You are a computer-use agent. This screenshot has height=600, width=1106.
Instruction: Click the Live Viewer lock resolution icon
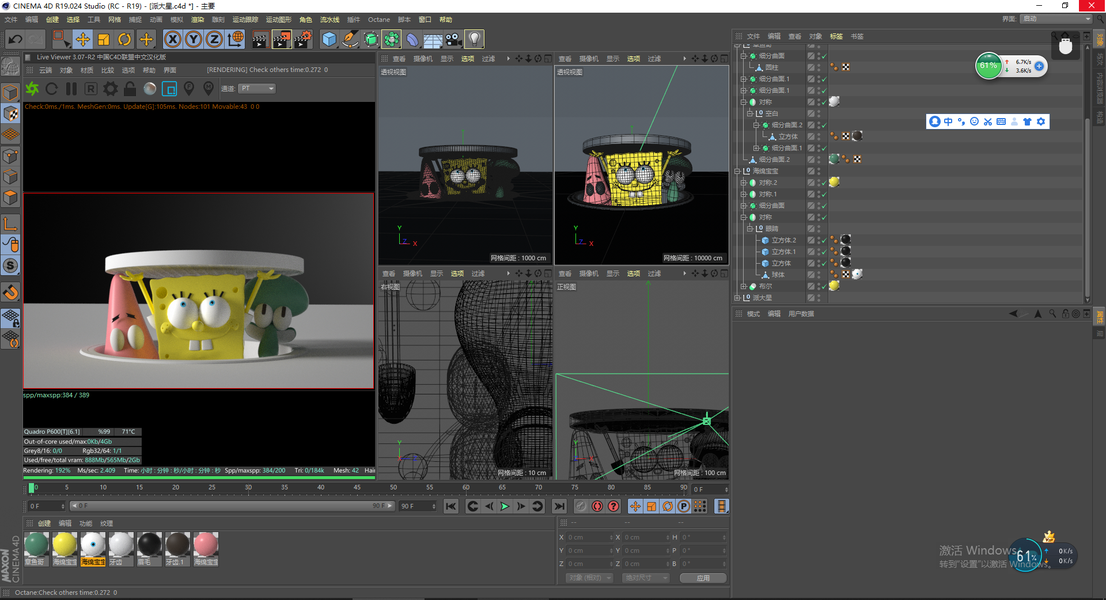[130, 89]
